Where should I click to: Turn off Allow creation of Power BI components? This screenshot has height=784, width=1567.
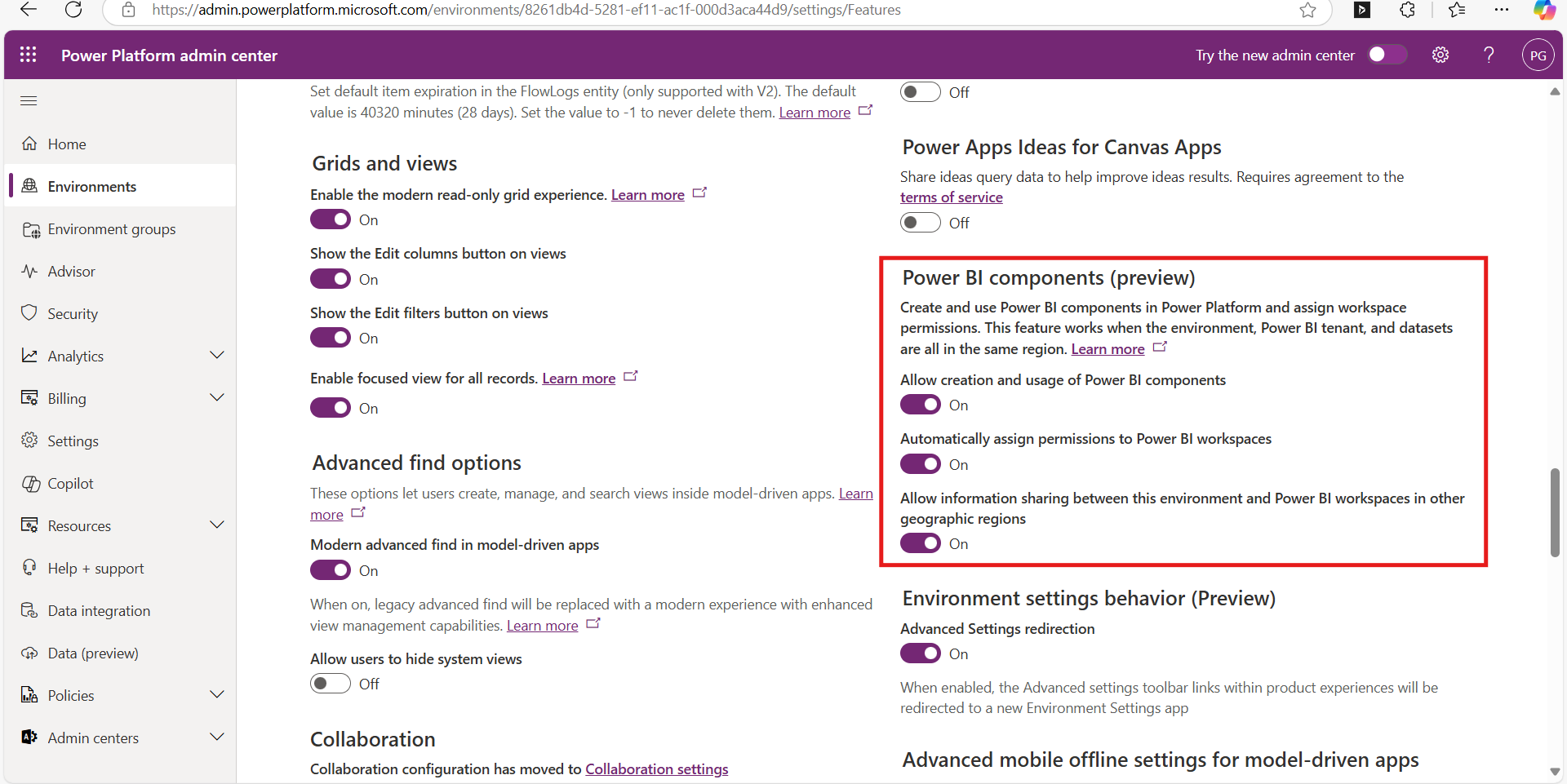coord(920,405)
